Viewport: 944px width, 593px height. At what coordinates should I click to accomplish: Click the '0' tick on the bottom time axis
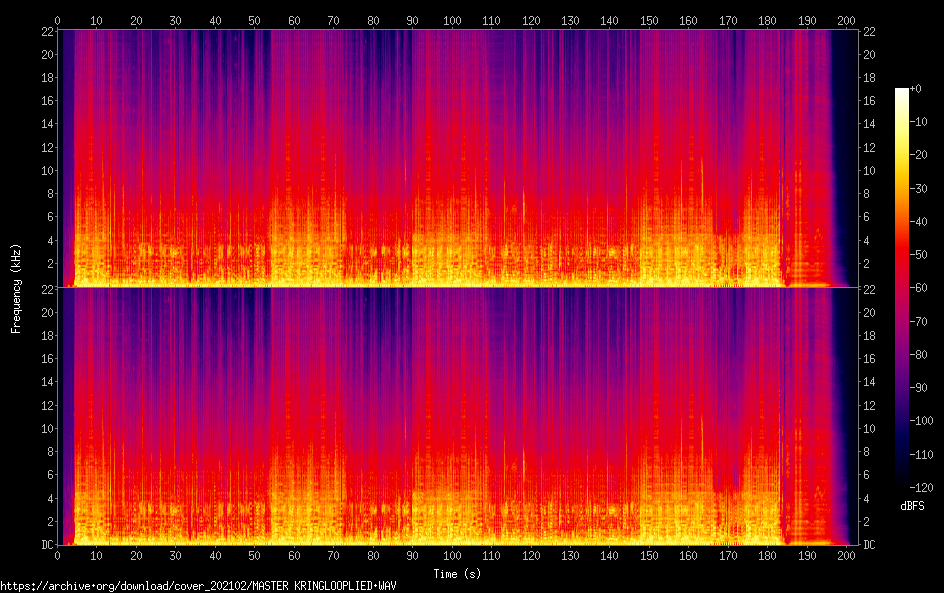point(58,556)
